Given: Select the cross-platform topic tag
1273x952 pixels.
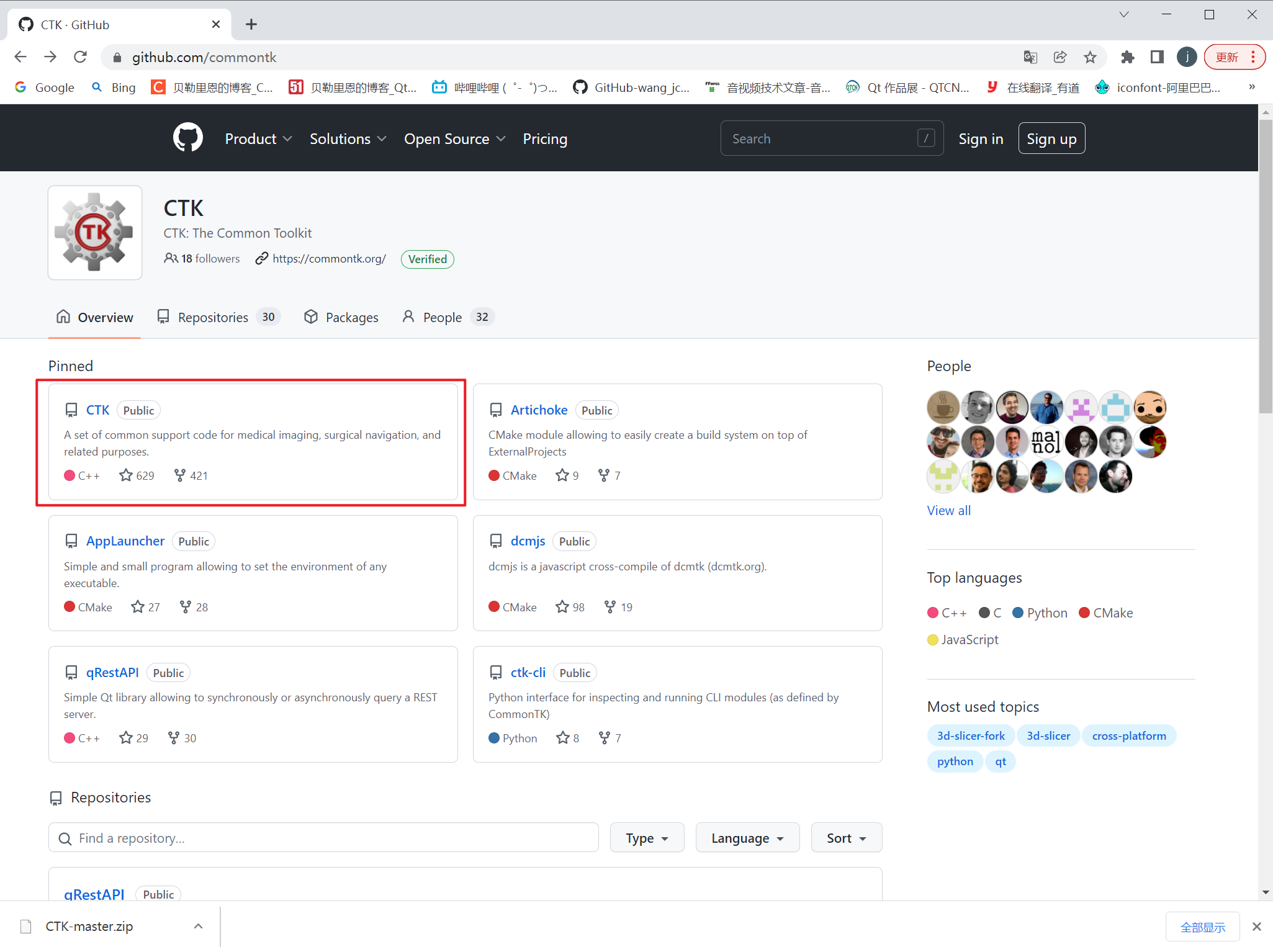Looking at the screenshot, I should point(1128,735).
